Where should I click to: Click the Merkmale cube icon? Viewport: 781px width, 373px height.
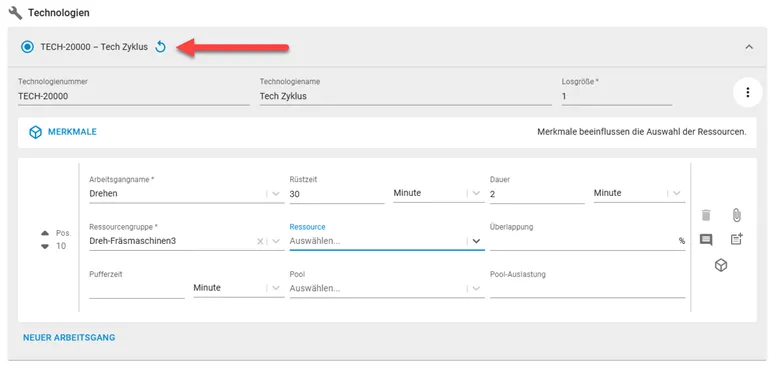coord(35,132)
